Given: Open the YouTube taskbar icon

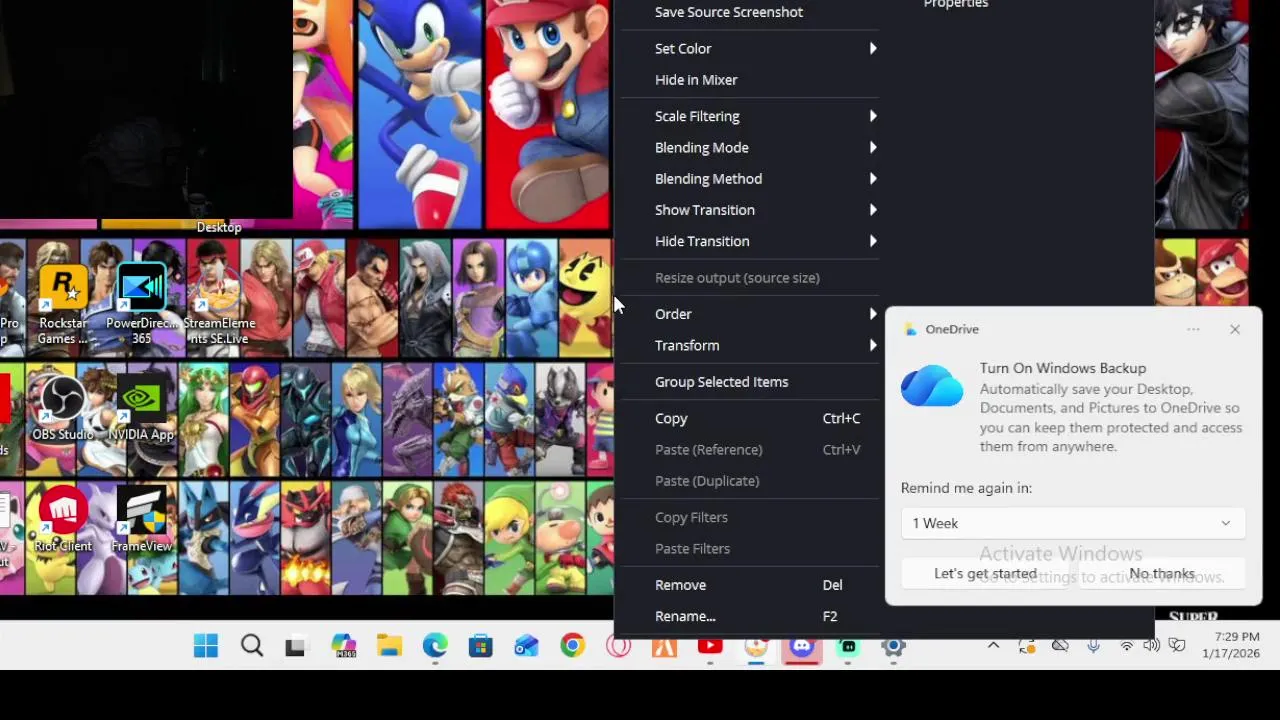Looking at the screenshot, I should (710, 647).
